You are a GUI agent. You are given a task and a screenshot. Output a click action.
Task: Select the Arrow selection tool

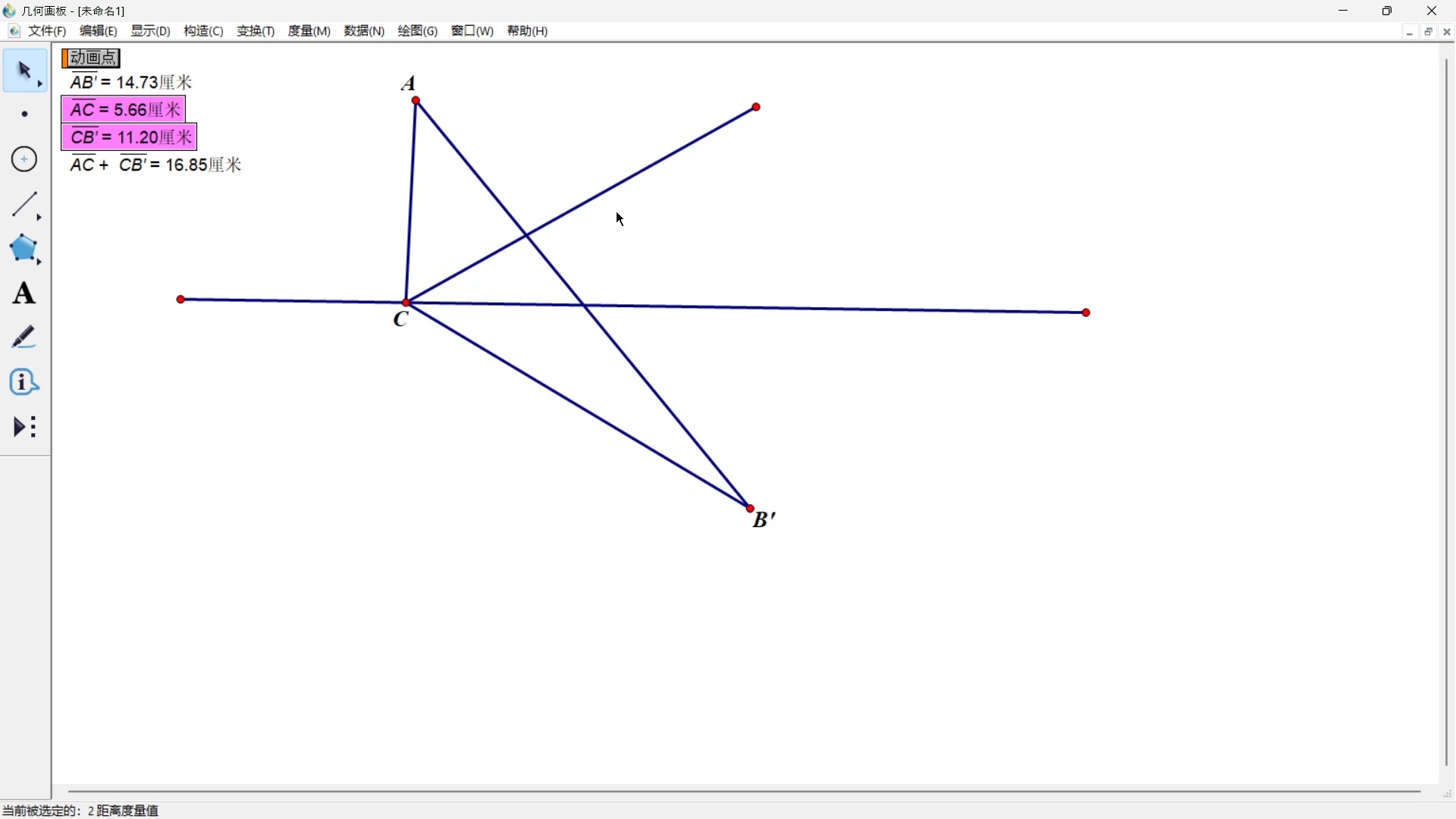tap(25, 71)
